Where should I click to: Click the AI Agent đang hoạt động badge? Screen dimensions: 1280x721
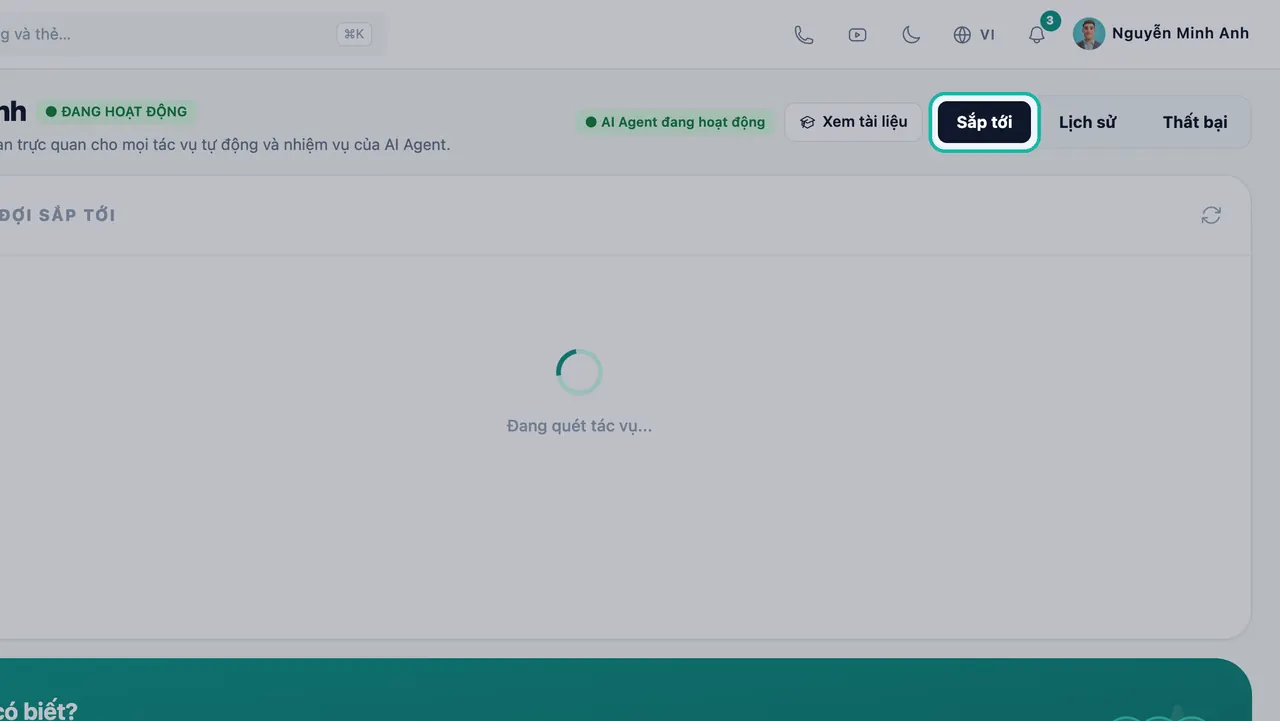pyautogui.click(x=676, y=122)
